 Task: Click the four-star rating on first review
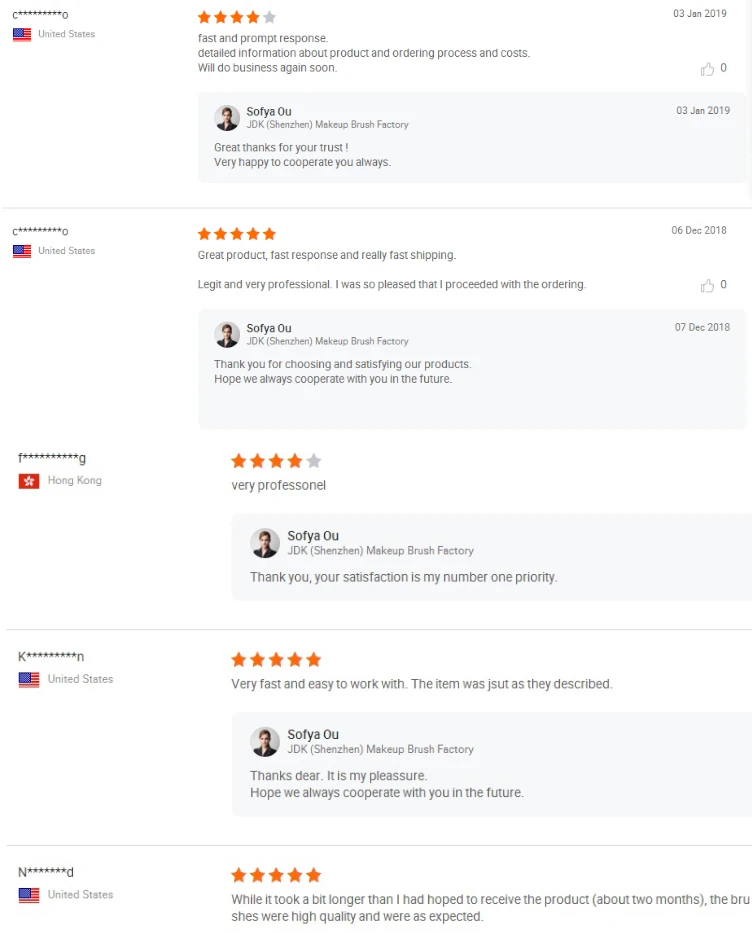point(237,17)
